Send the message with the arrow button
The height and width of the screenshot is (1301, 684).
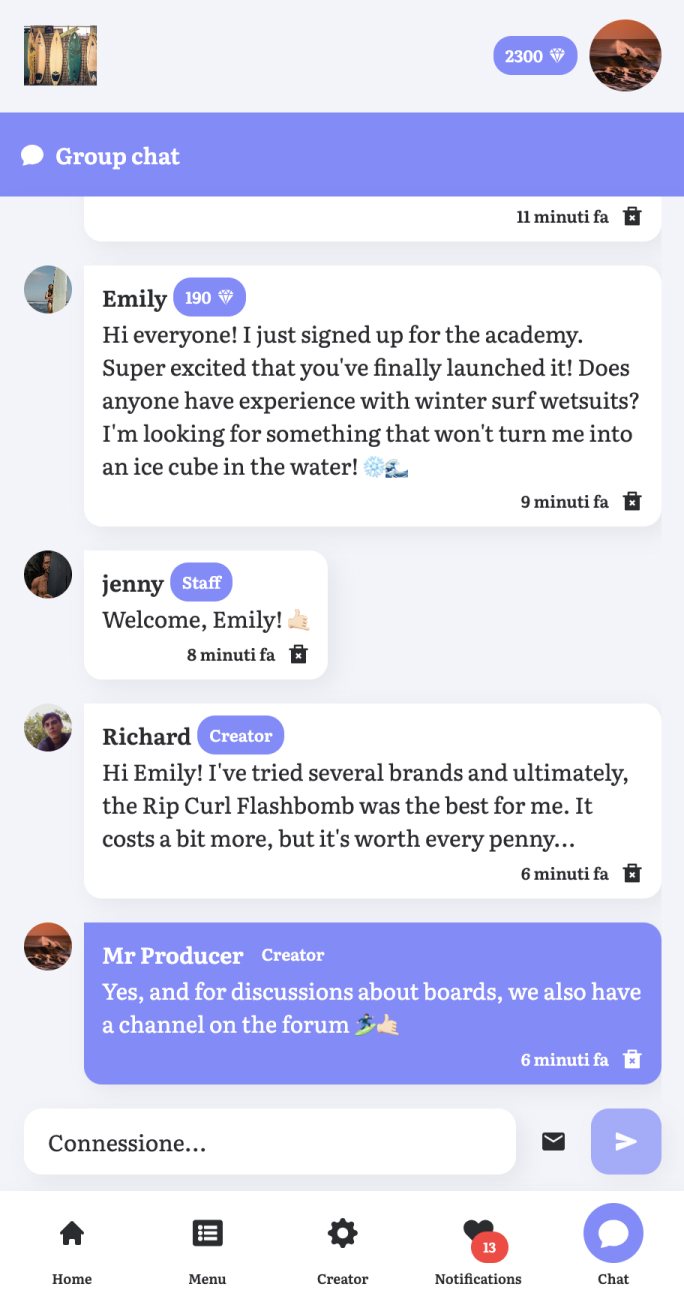click(626, 1141)
